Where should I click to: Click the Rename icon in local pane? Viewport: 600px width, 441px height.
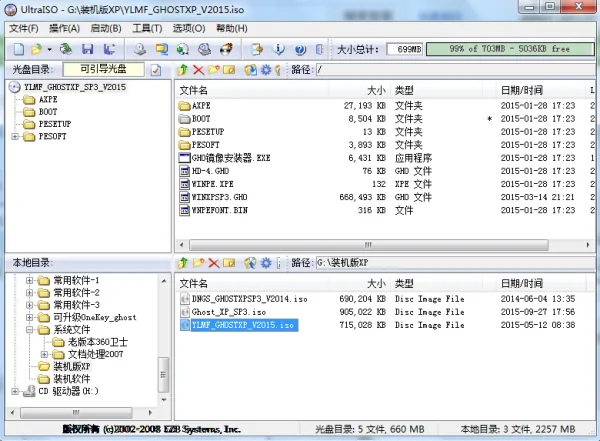(x=229, y=263)
